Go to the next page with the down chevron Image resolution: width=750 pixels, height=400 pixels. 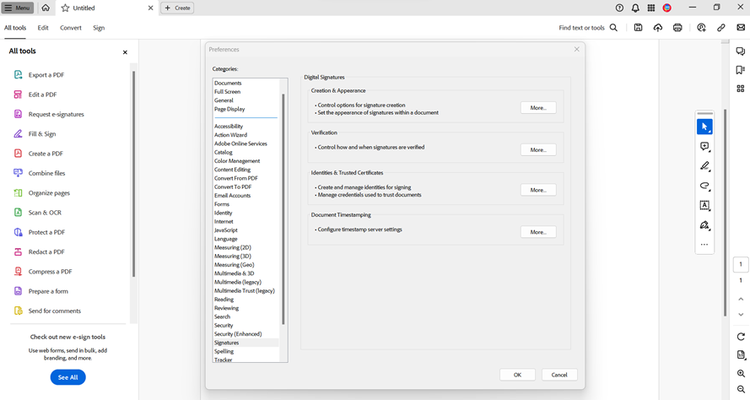[x=741, y=314]
